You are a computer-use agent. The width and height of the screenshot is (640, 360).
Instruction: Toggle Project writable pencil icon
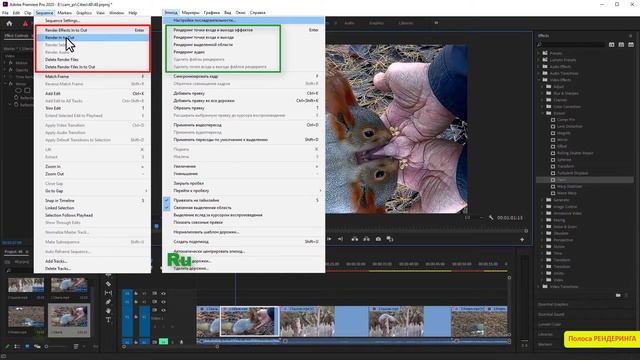[7, 347]
